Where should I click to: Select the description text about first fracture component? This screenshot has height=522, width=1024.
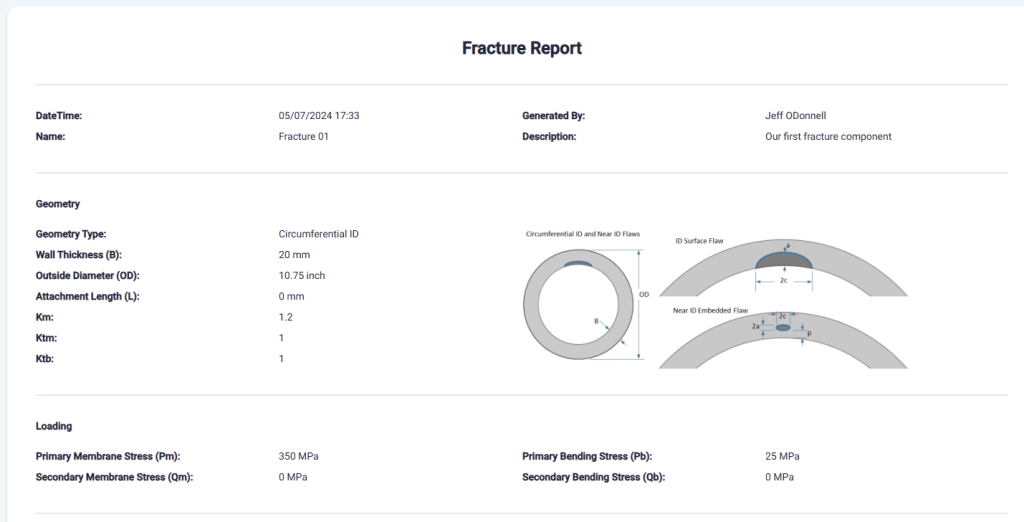point(827,137)
